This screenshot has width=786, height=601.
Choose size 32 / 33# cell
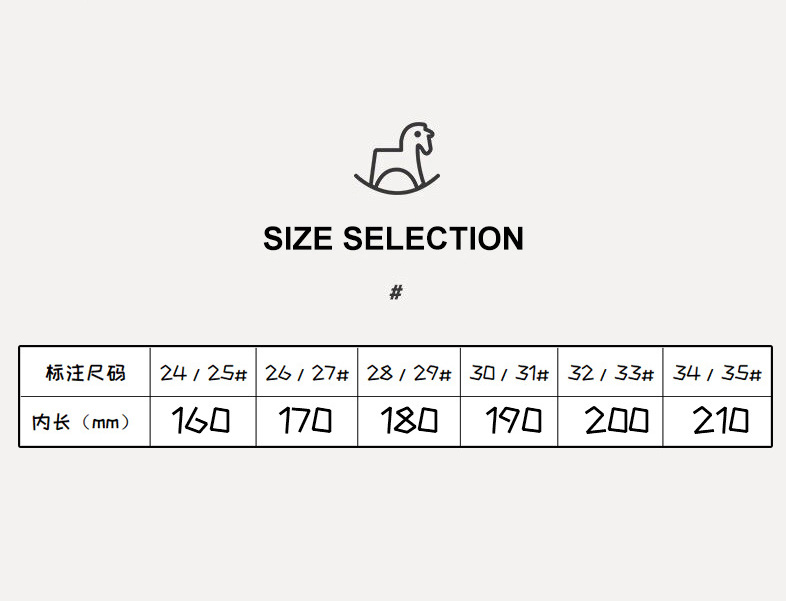point(610,374)
